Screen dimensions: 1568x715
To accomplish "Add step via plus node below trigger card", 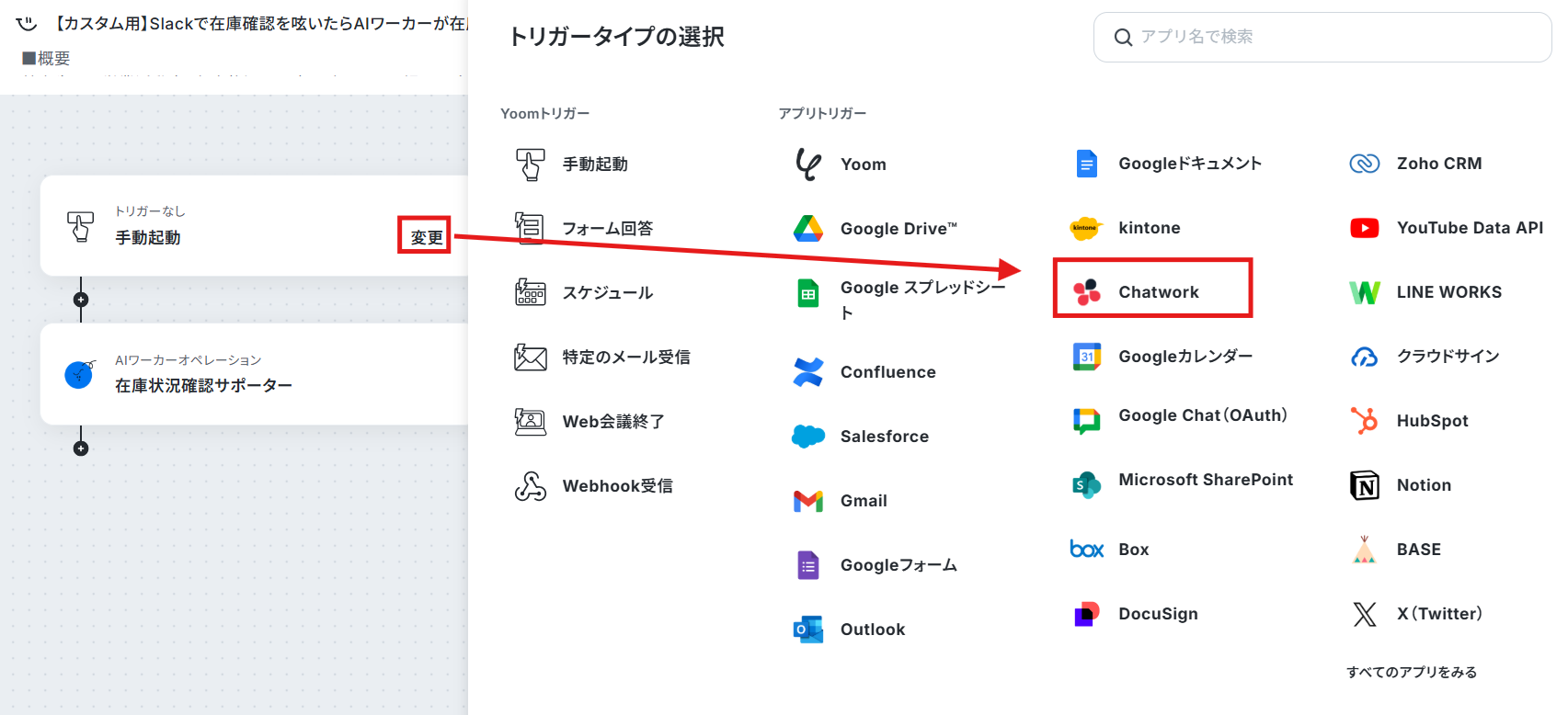I will [x=81, y=300].
